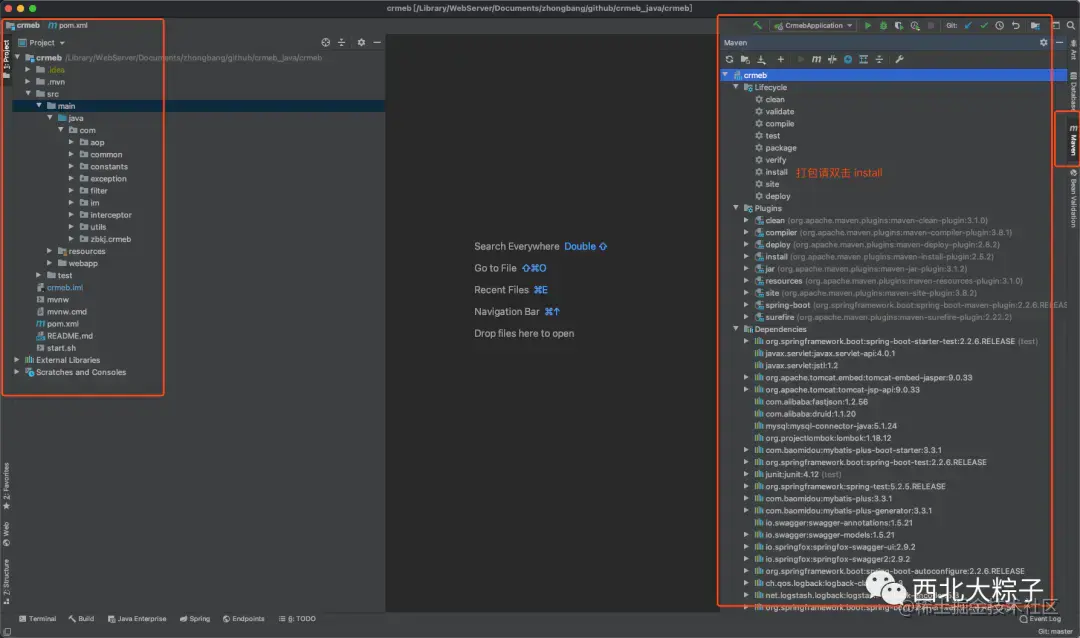Hide the Project tool window
1080x638 pixels.
pyautogui.click(x=377, y=43)
